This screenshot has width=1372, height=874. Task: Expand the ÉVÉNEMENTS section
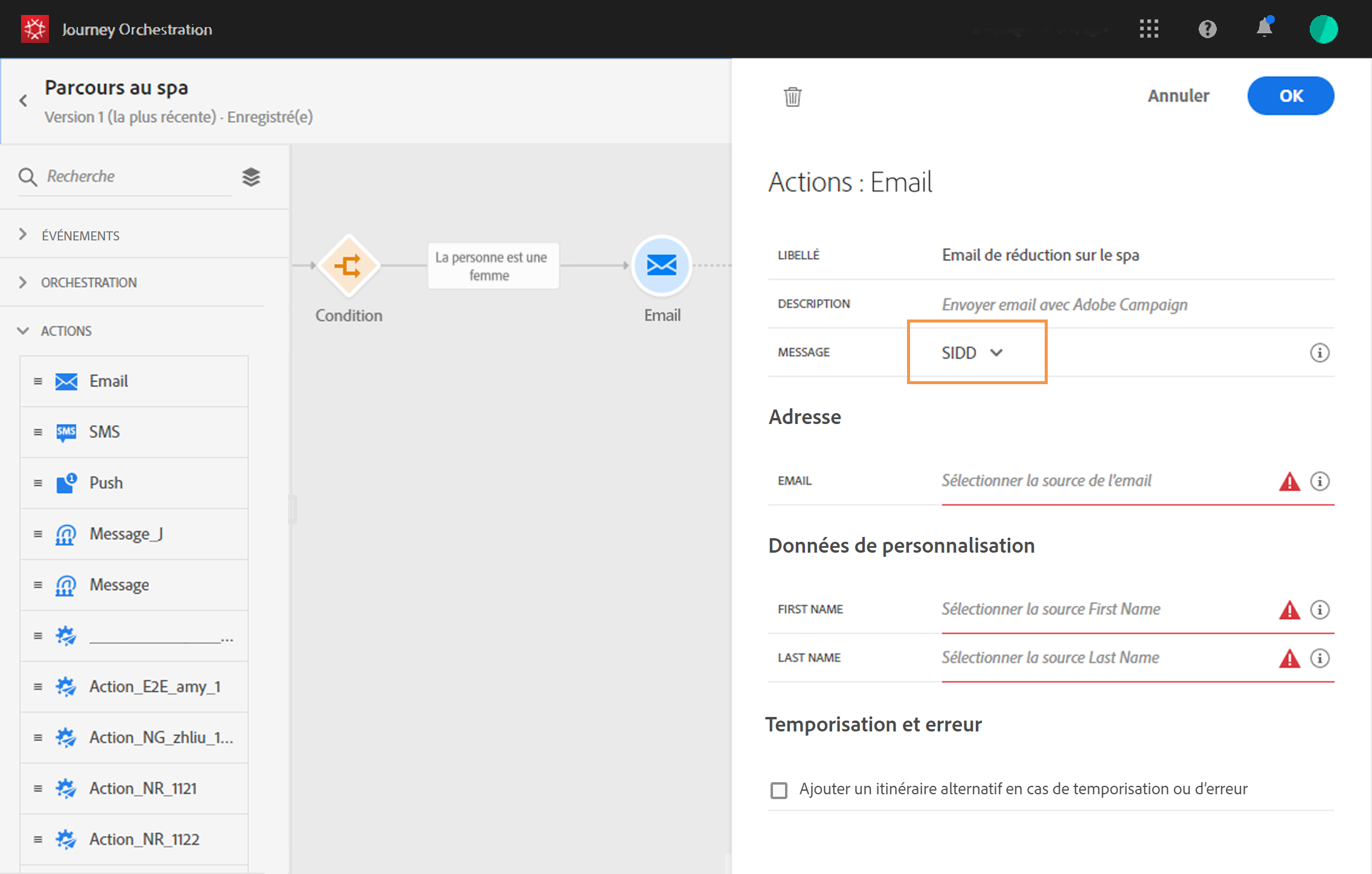(80, 235)
